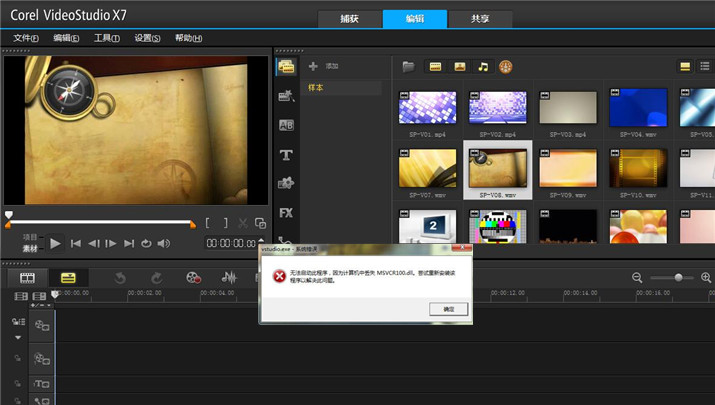
Task: Click the 添加 (Add) folder button
Action: (324, 67)
